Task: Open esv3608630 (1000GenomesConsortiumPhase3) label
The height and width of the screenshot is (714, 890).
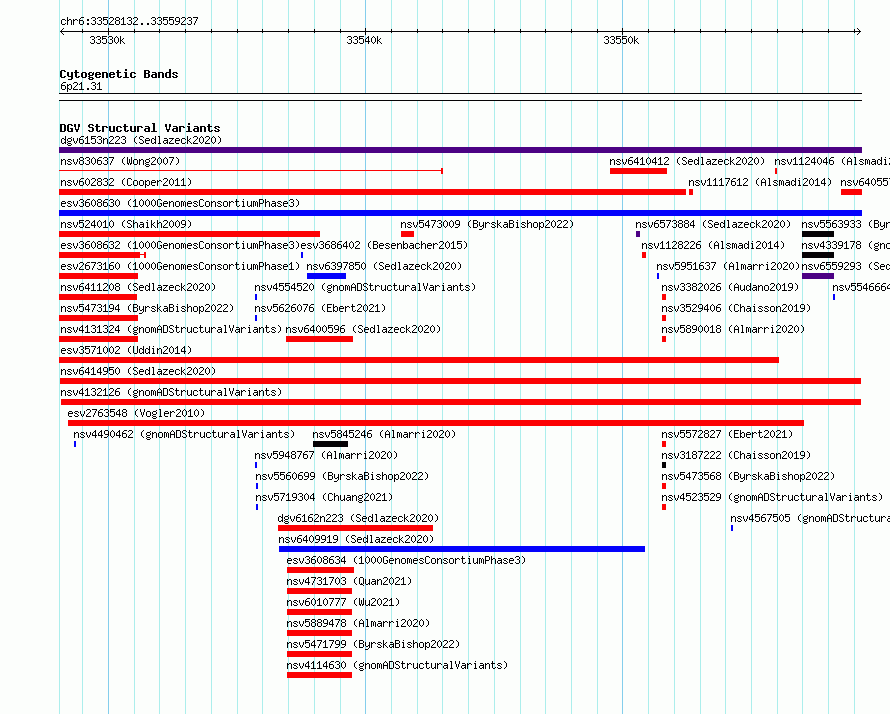Action: pos(180,203)
